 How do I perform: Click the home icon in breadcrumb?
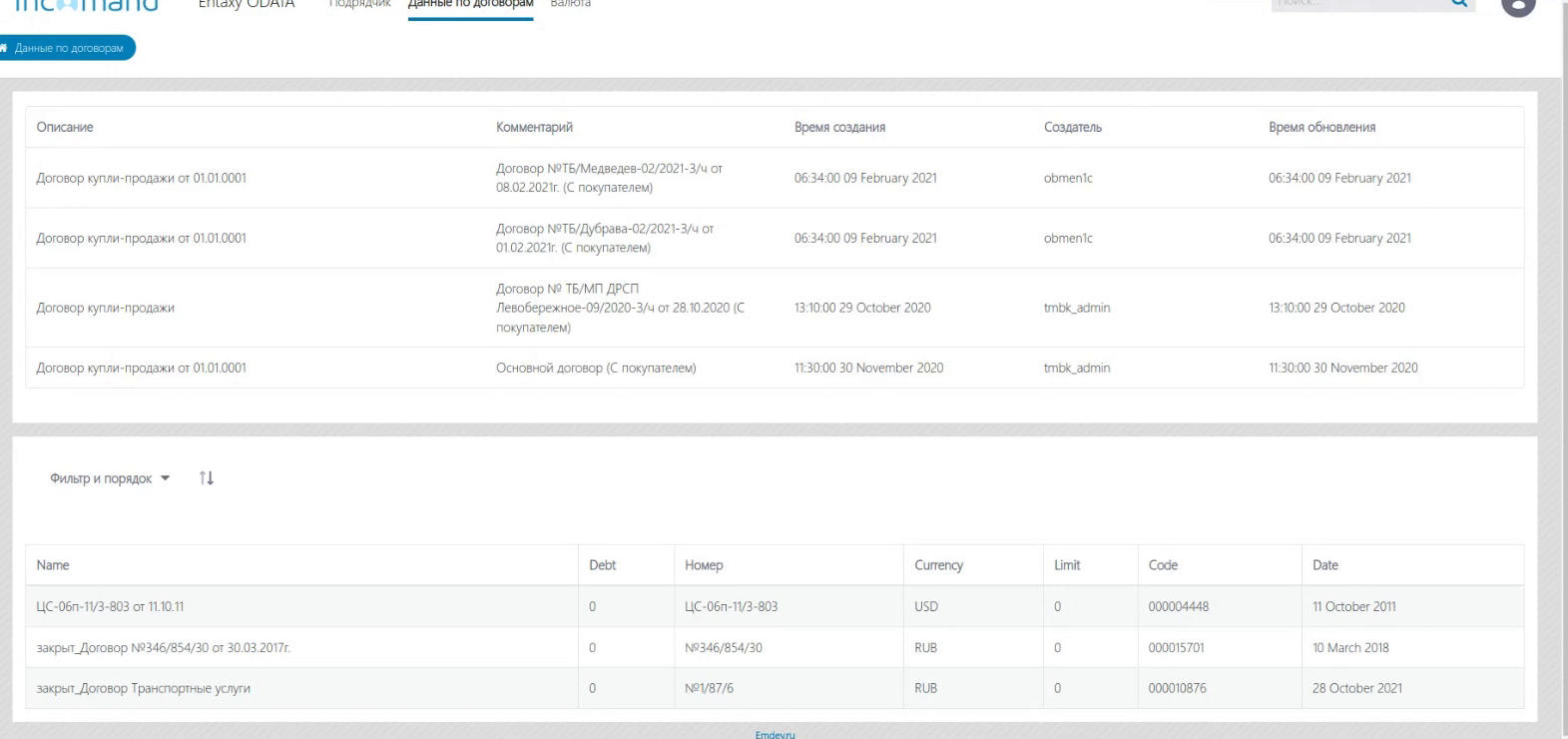pos(4,48)
